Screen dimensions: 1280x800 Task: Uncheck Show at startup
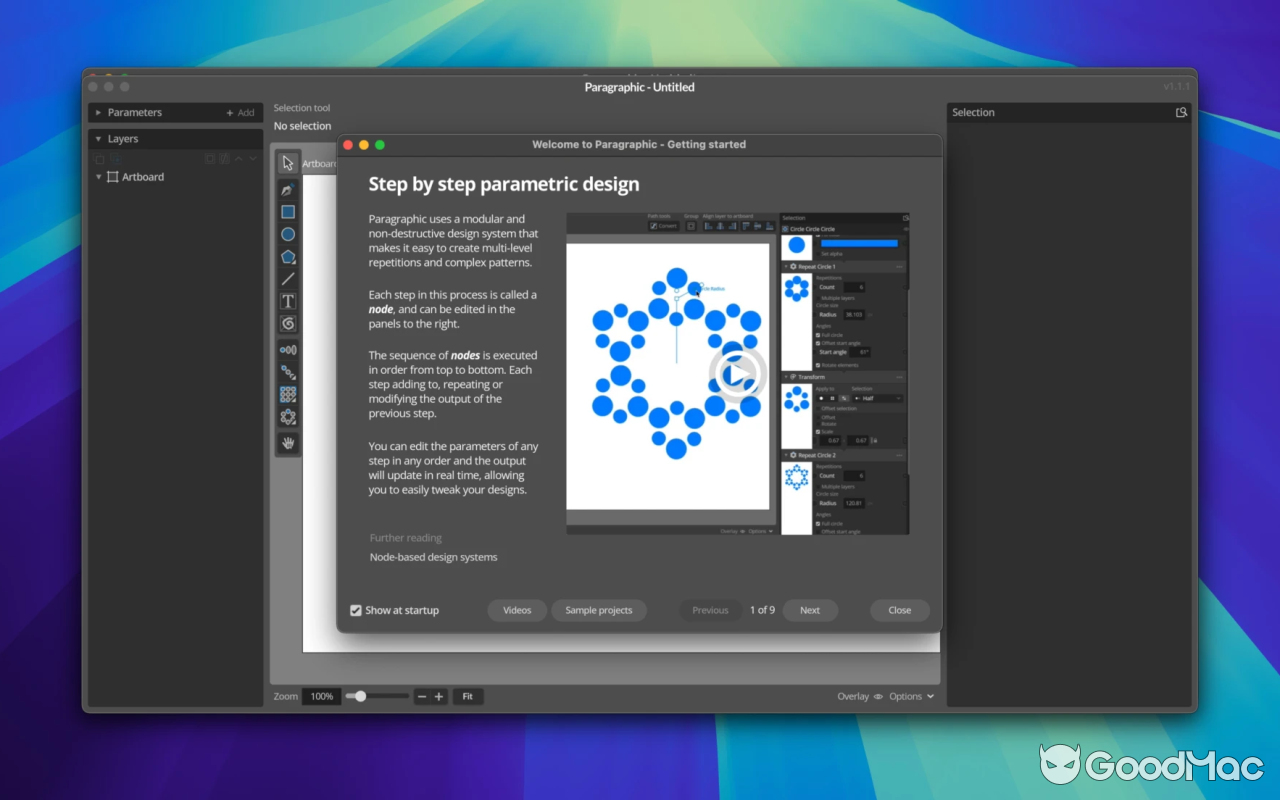[356, 610]
